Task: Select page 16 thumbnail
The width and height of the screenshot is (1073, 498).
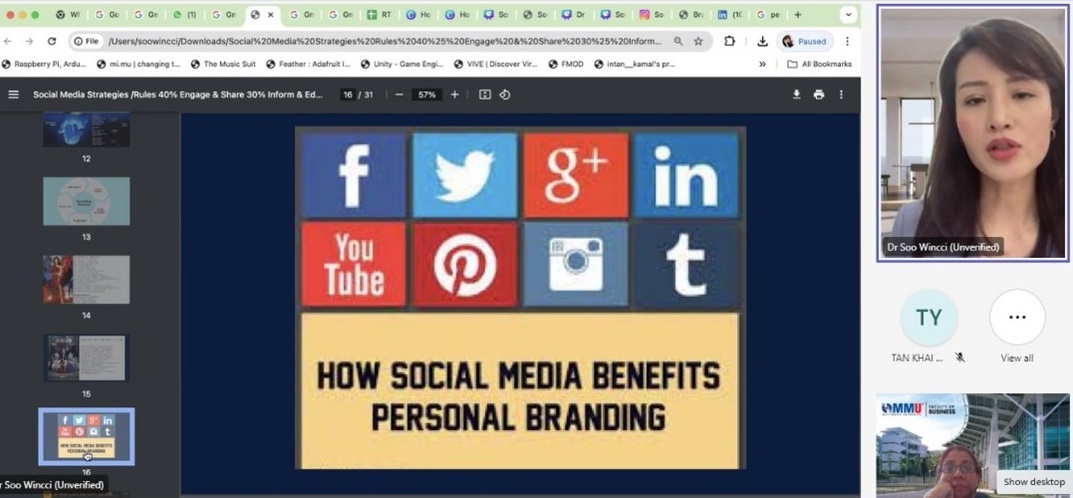Action: tap(86, 436)
